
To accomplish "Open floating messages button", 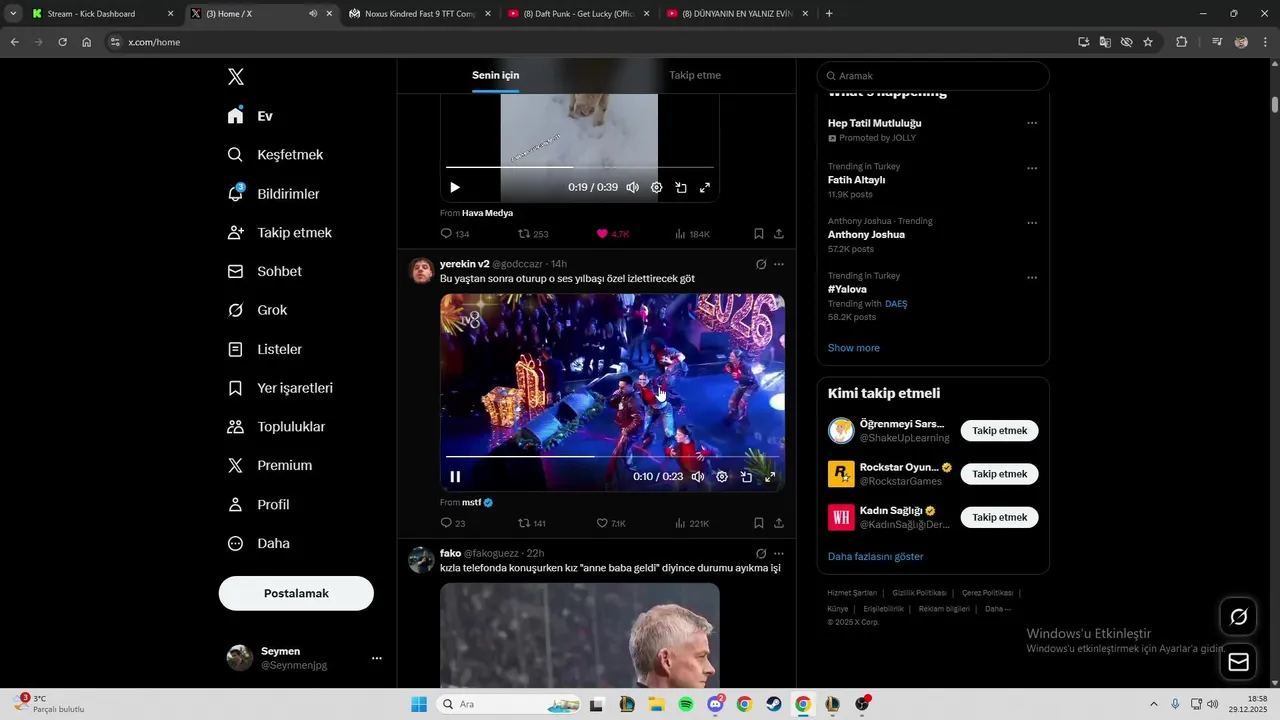I will click(1238, 662).
